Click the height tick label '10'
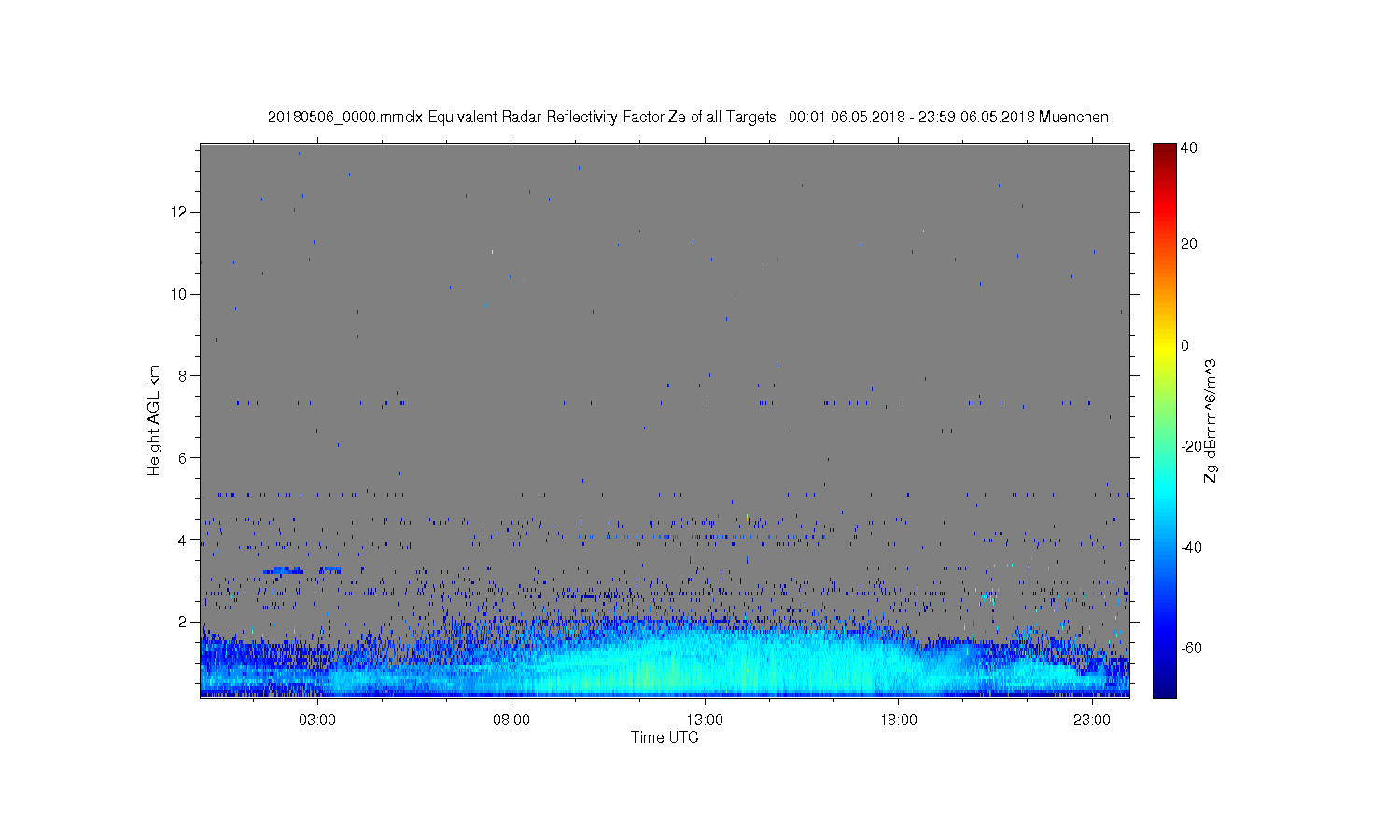This screenshot has height=840, width=1400. [x=179, y=294]
